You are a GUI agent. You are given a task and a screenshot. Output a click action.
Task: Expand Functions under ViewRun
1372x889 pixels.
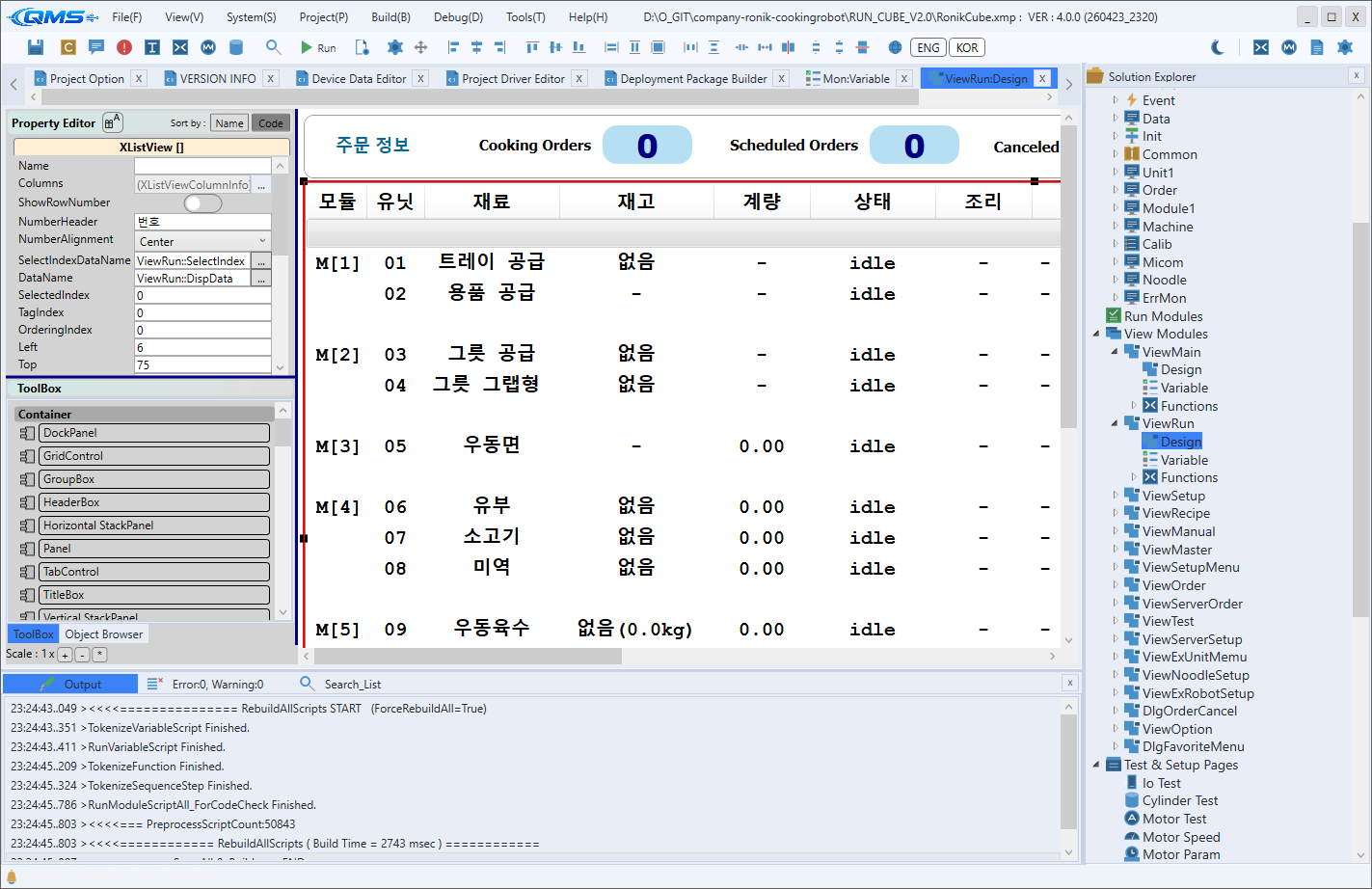pyautogui.click(x=1134, y=477)
